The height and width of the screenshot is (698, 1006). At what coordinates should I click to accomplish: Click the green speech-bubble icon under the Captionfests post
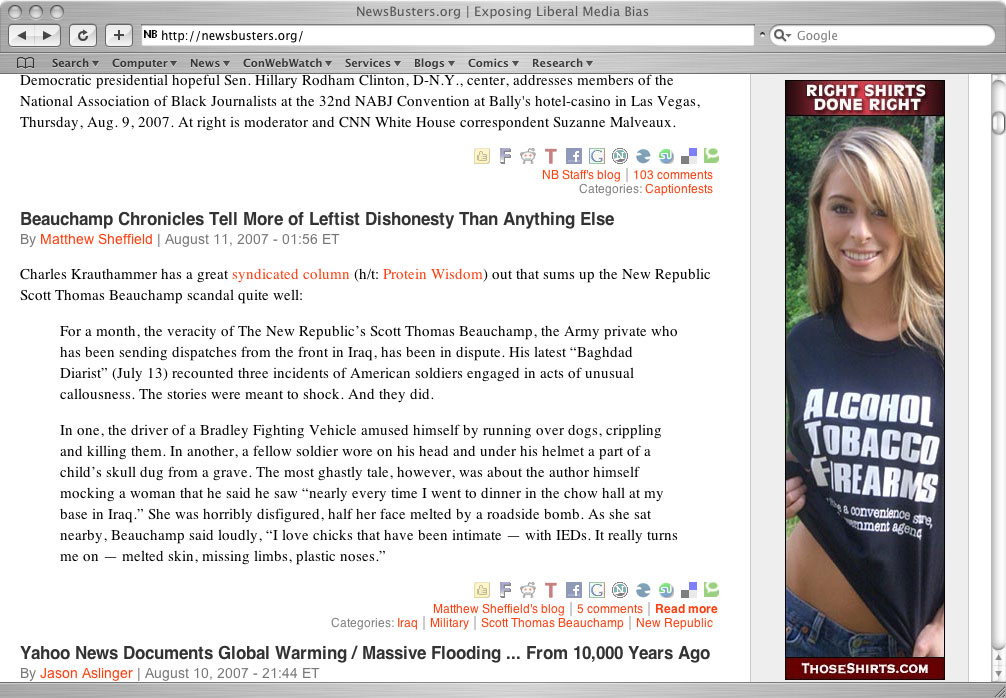point(711,156)
